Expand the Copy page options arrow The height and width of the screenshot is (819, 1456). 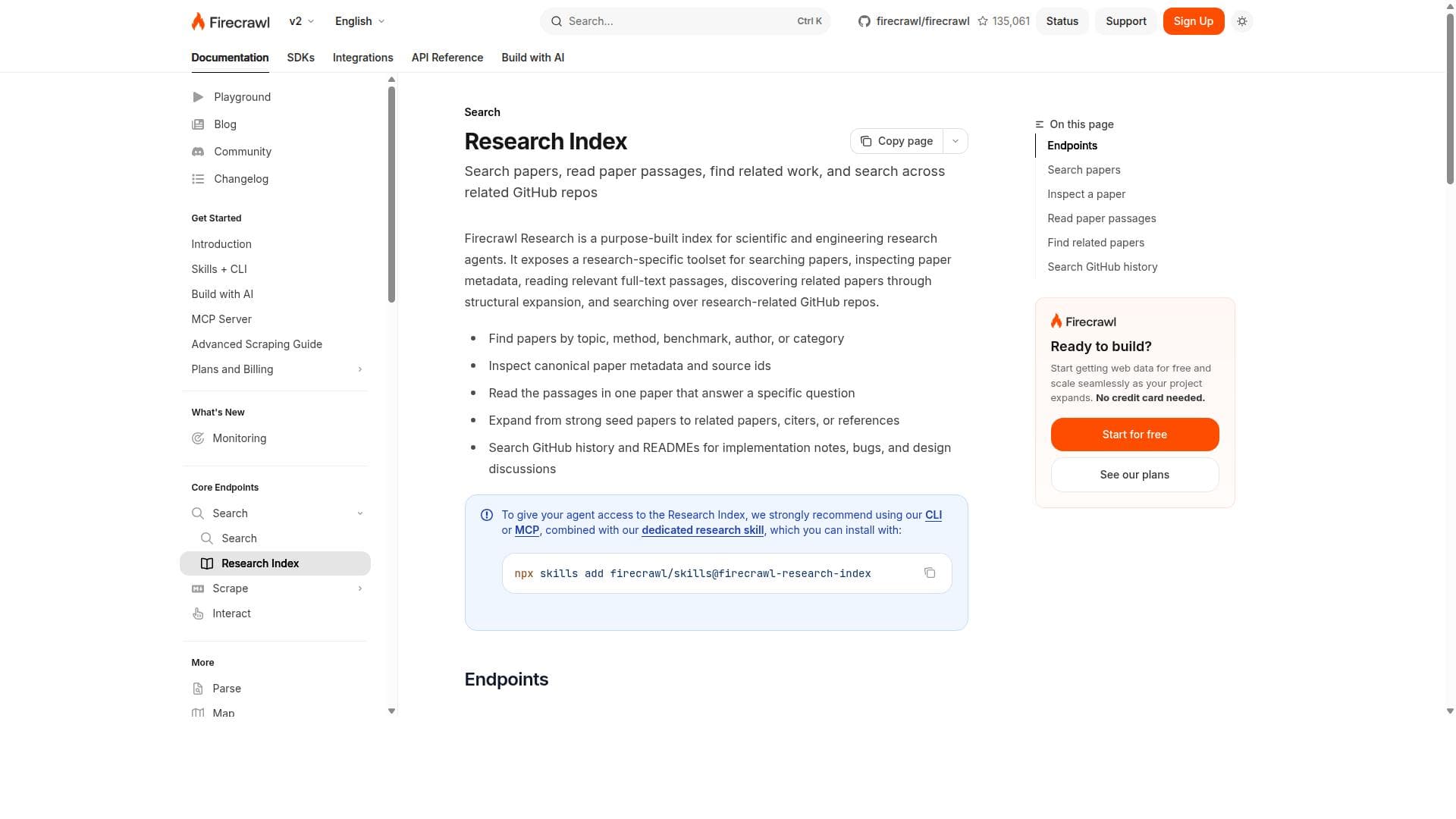point(955,141)
